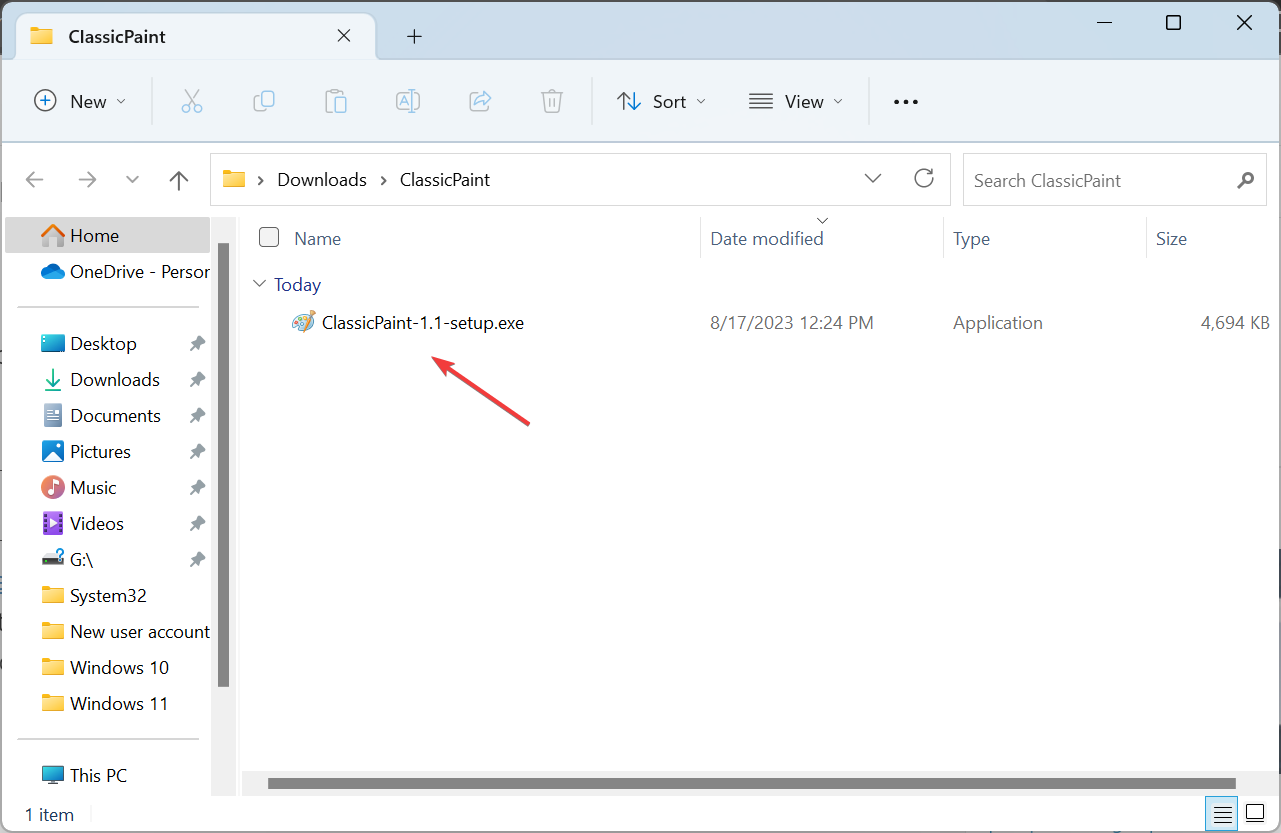Screen dimensions: 1281x833
Task: Go back with the Back arrow
Action: coord(35,180)
